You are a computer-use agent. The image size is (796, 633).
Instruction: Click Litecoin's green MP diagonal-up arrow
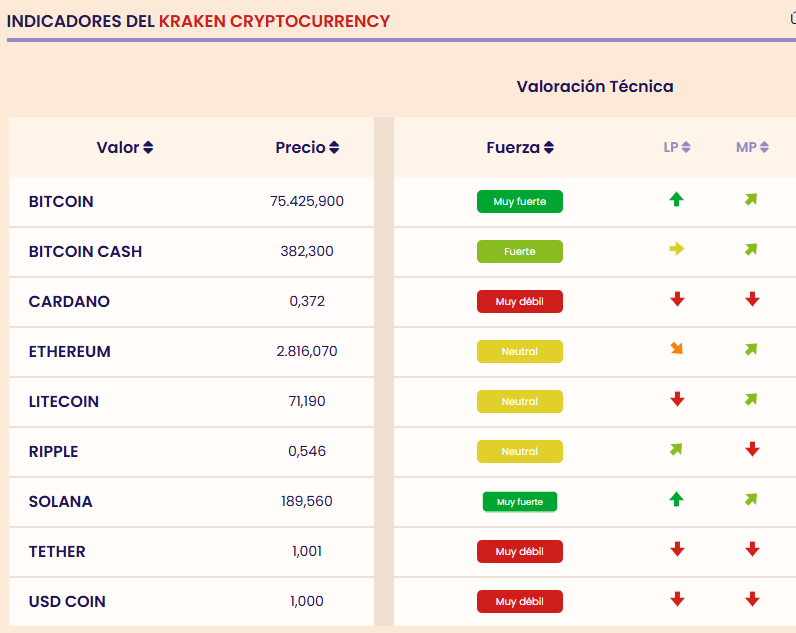751,400
